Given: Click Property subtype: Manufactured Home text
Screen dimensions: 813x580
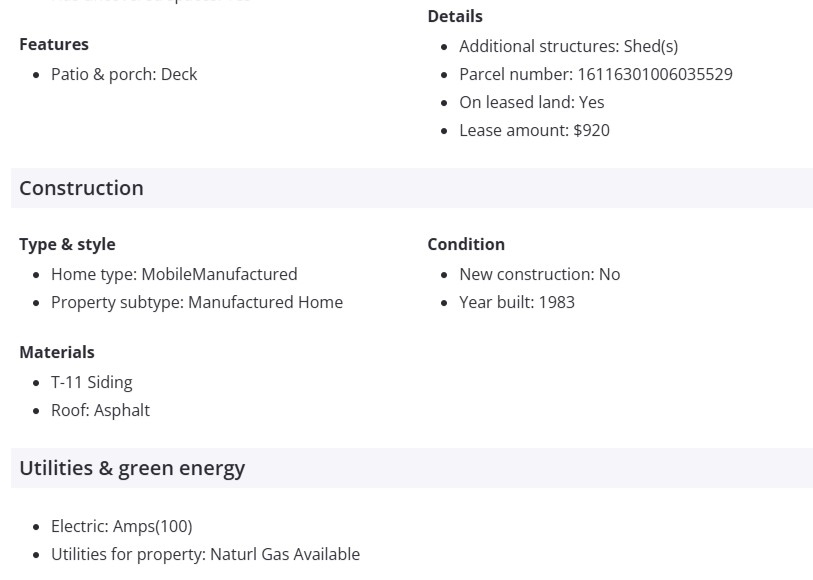Looking at the screenshot, I should pyautogui.click(x=197, y=302).
